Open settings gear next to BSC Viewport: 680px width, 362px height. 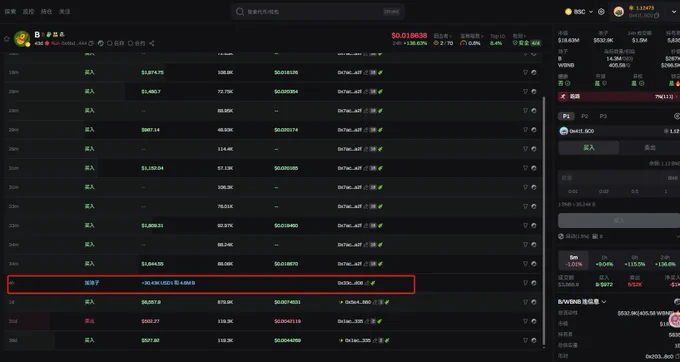click(601, 12)
